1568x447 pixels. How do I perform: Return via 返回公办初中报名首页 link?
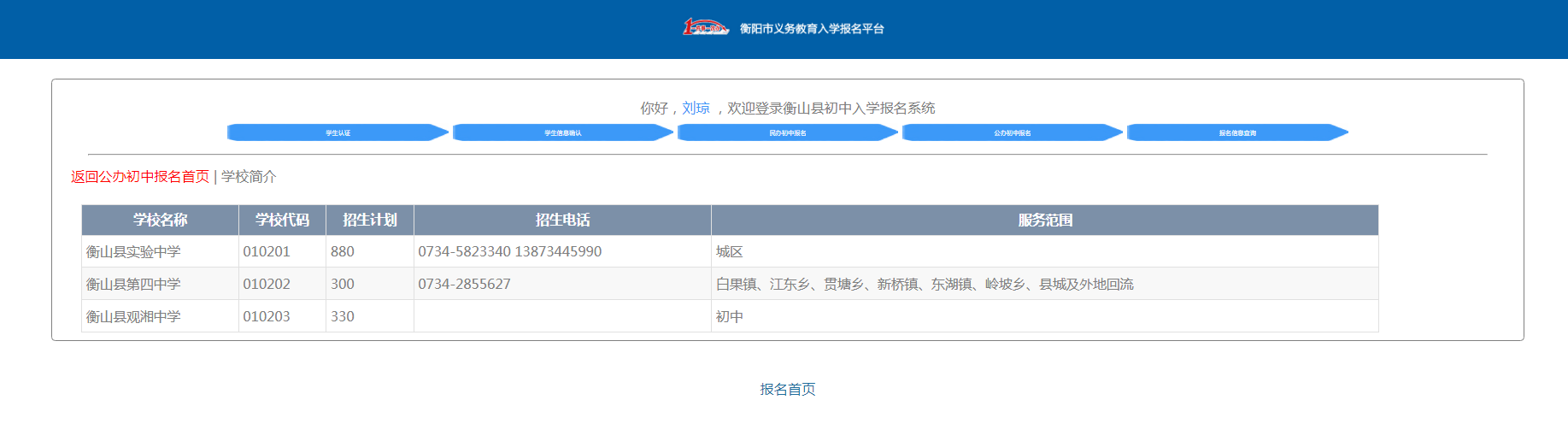click(140, 177)
